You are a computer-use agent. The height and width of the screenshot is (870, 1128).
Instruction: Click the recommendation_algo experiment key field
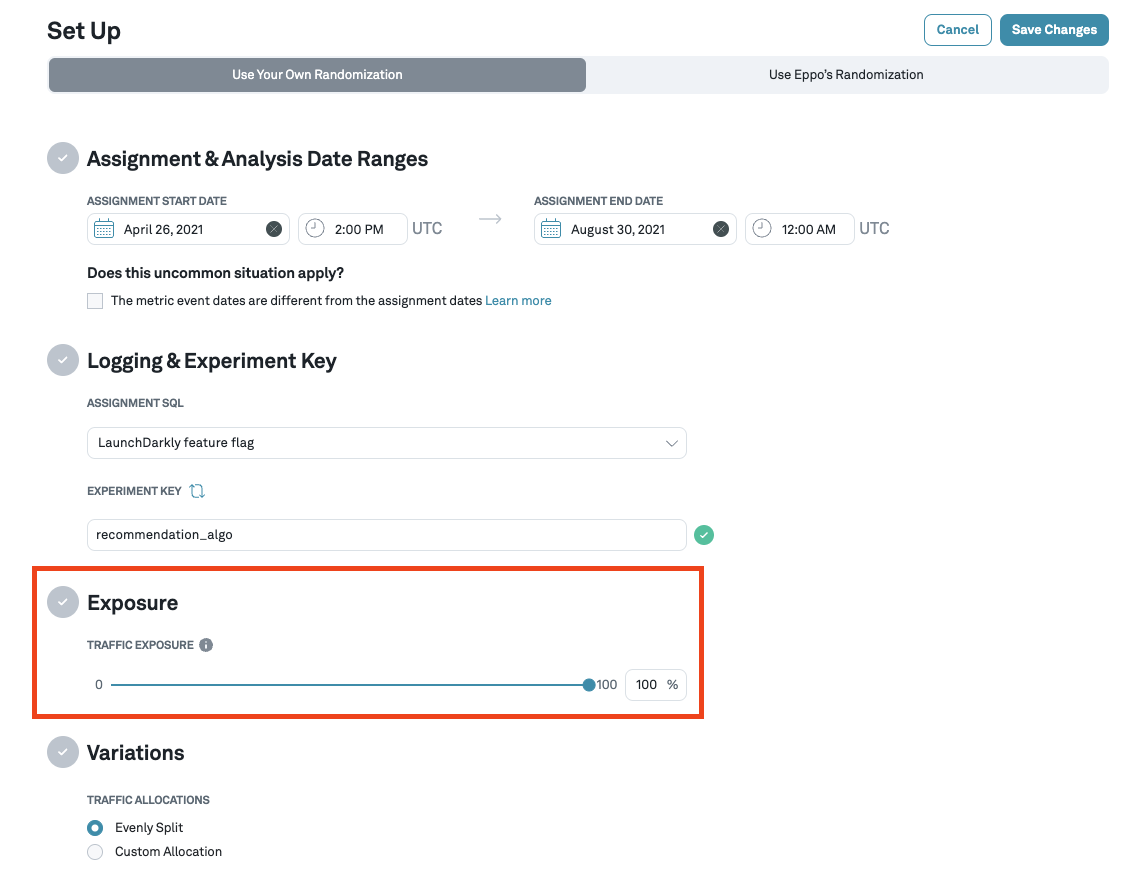[x=386, y=535]
